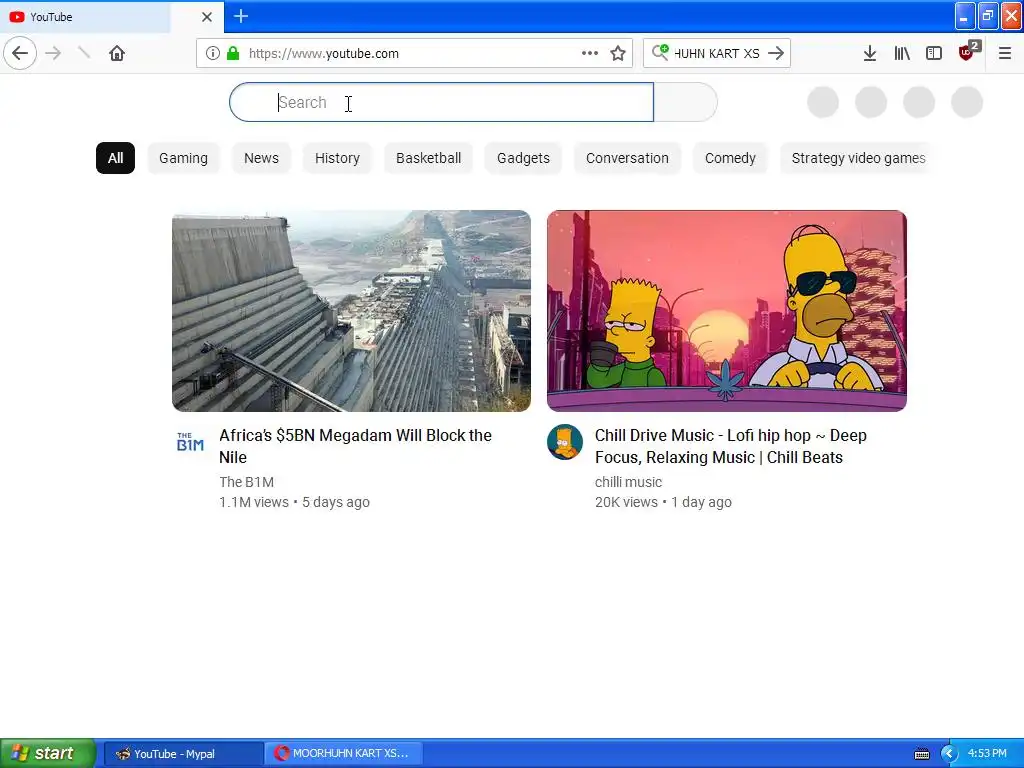The height and width of the screenshot is (768, 1024).
Task: Select the History filter chip
Action: pyautogui.click(x=337, y=158)
